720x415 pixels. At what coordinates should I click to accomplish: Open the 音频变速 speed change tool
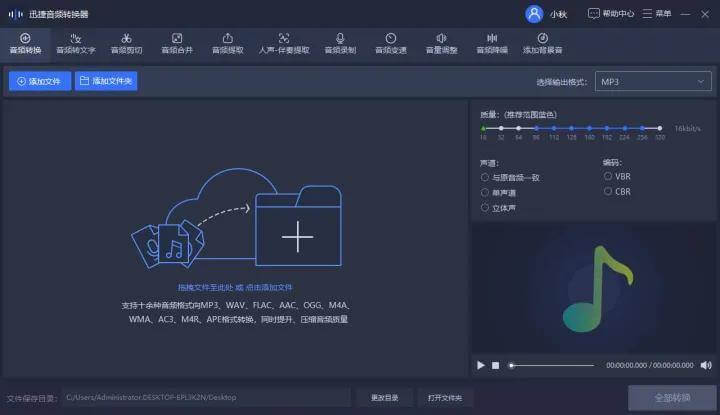tap(391, 44)
